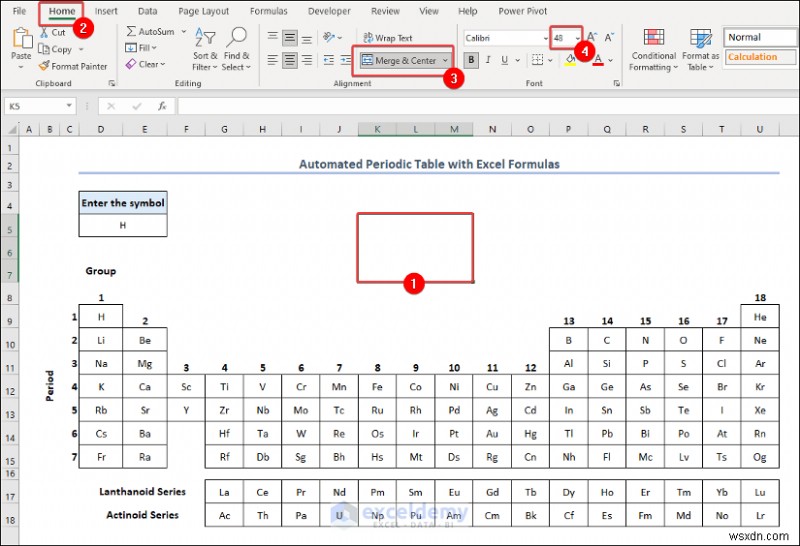Image resolution: width=800 pixels, height=546 pixels.
Task: Select column K header
Action: 377,129
